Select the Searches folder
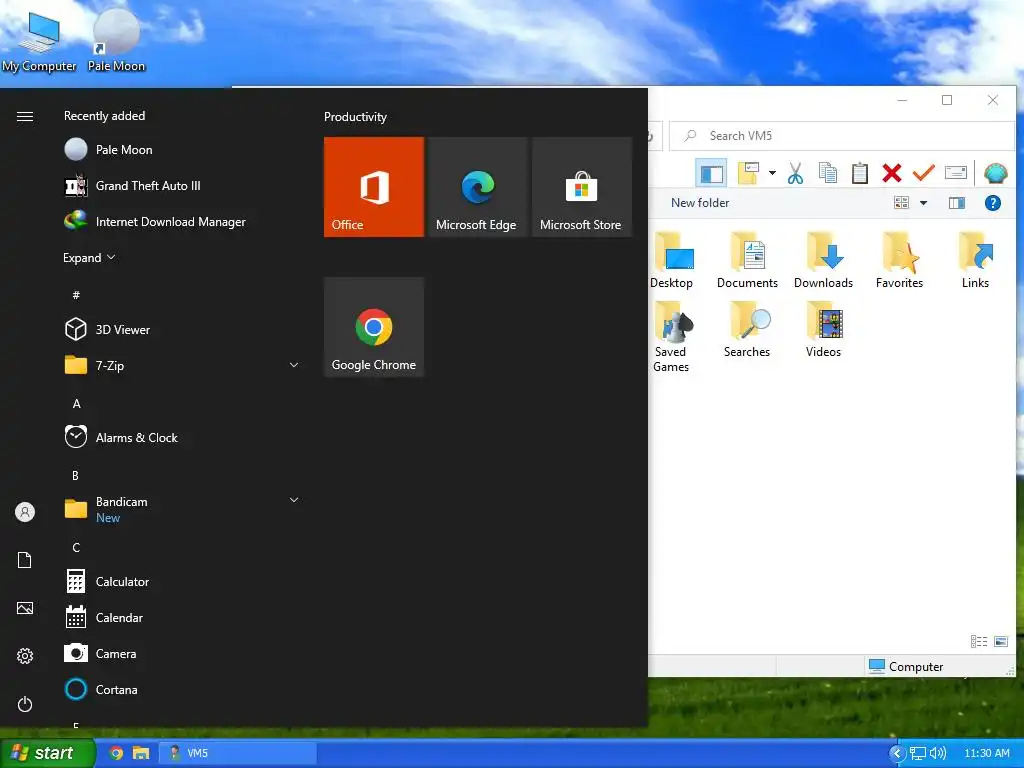1024x768 pixels. (747, 330)
